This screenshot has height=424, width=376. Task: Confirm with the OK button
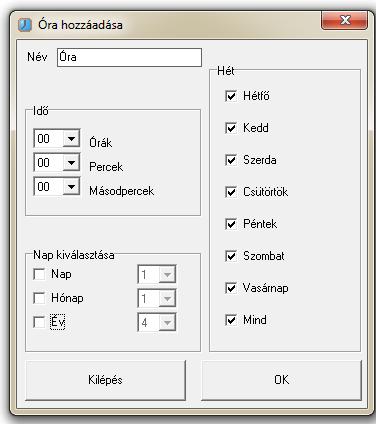(281, 380)
